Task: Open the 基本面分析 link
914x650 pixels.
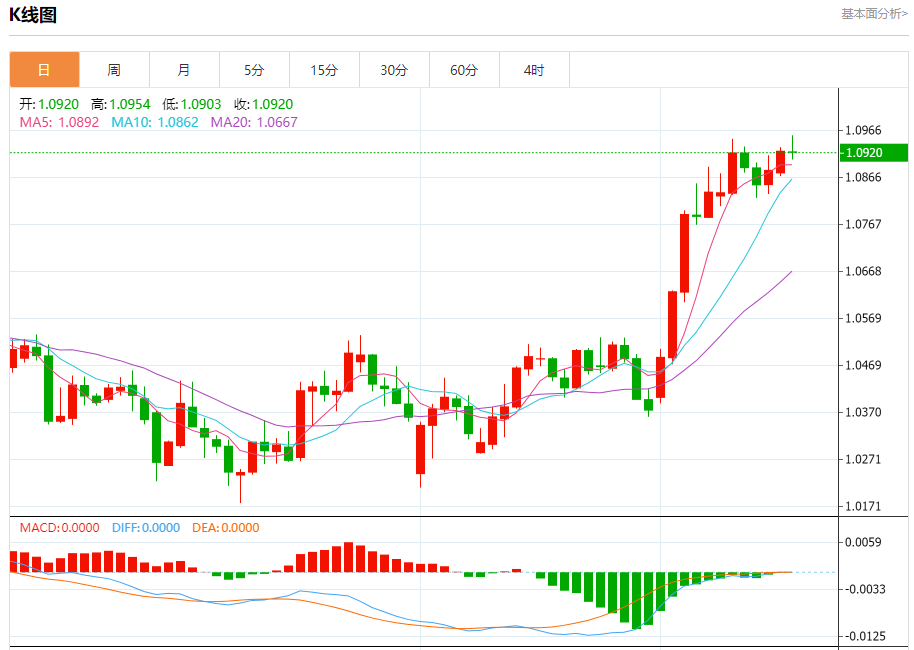Action: pyautogui.click(x=874, y=14)
